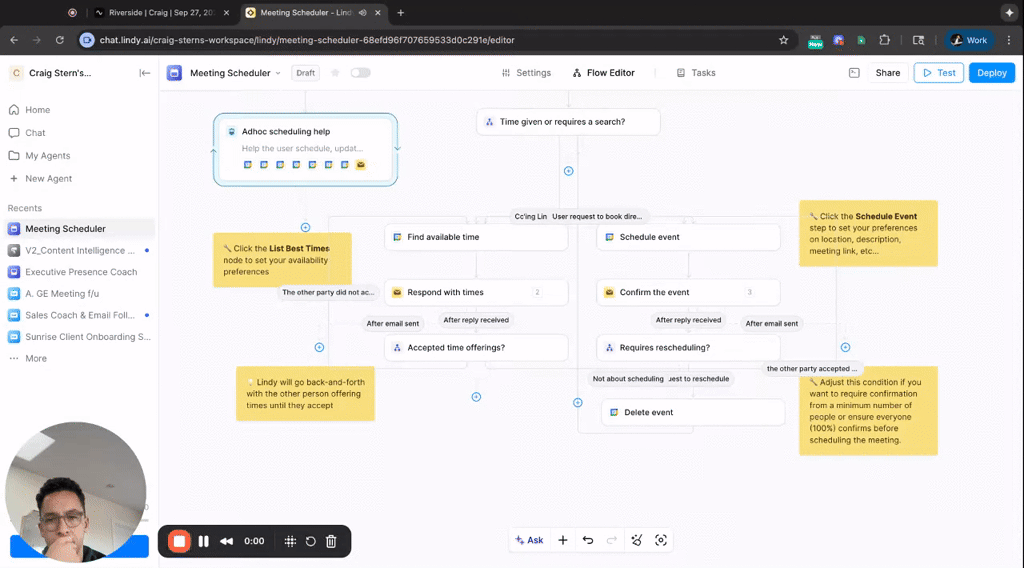Image resolution: width=1024 pixels, height=568 pixels.
Task: Select the Find available time node
Action: click(x=476, y=237)
